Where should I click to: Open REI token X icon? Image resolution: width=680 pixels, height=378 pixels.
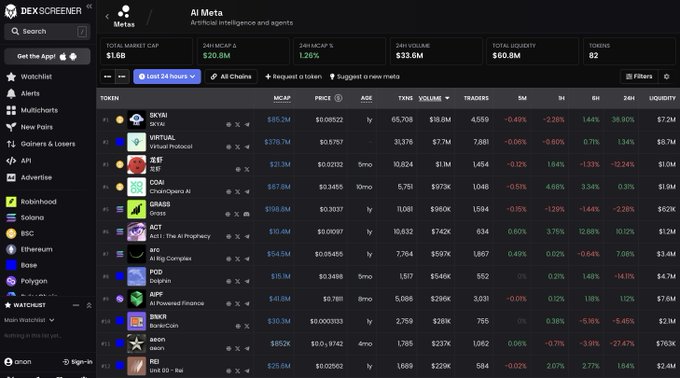click(x=238, y=371)
